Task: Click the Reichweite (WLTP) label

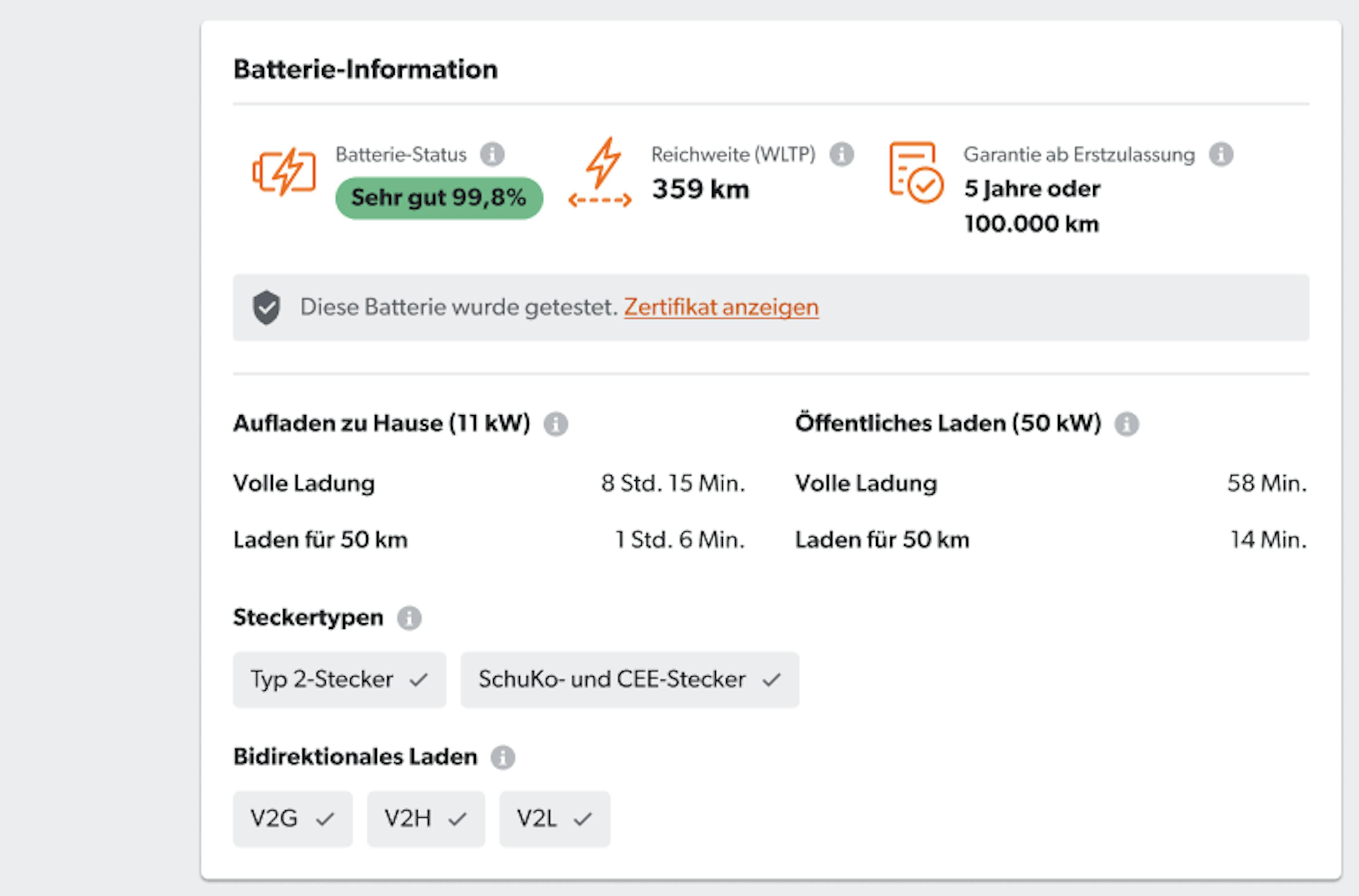Action: coord(734,154)
